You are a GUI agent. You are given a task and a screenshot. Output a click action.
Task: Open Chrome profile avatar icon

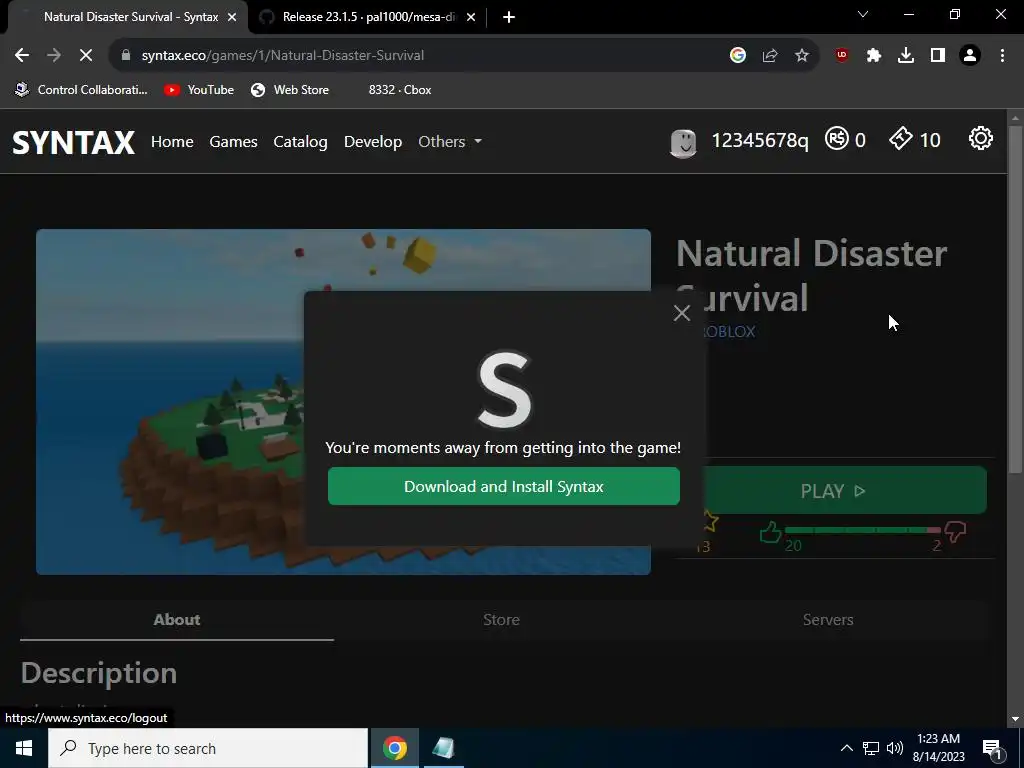pyautogui.click(x=970, y=56)
